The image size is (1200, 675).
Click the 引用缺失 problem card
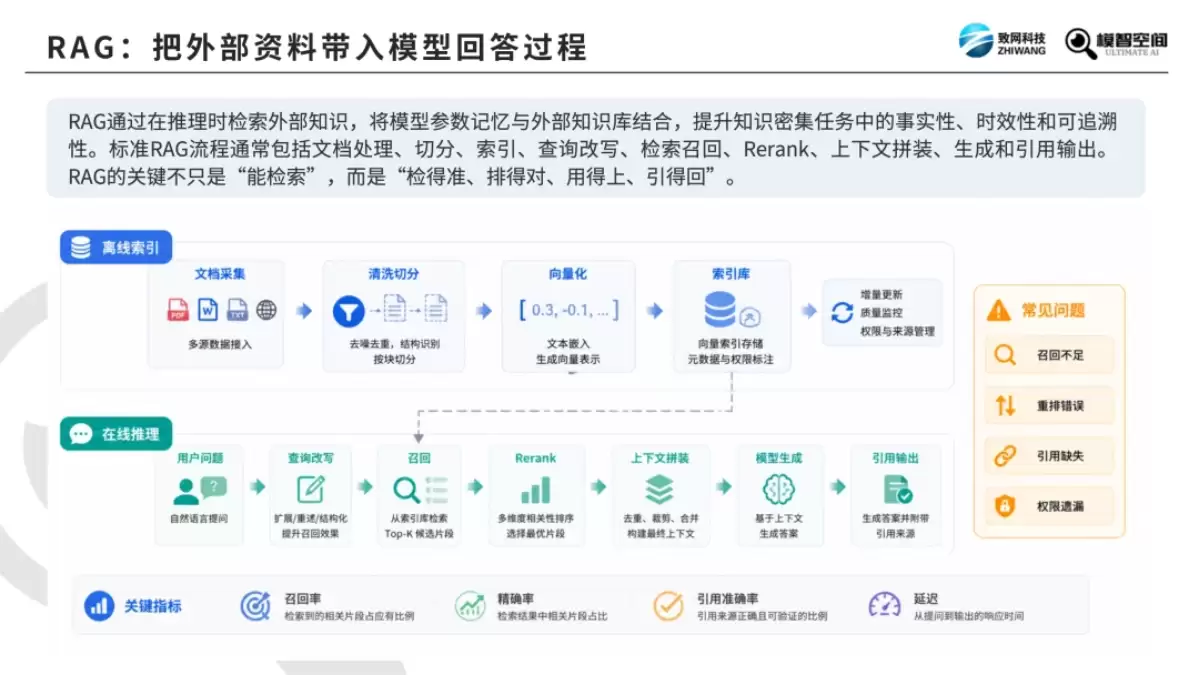pos(1050,456)
